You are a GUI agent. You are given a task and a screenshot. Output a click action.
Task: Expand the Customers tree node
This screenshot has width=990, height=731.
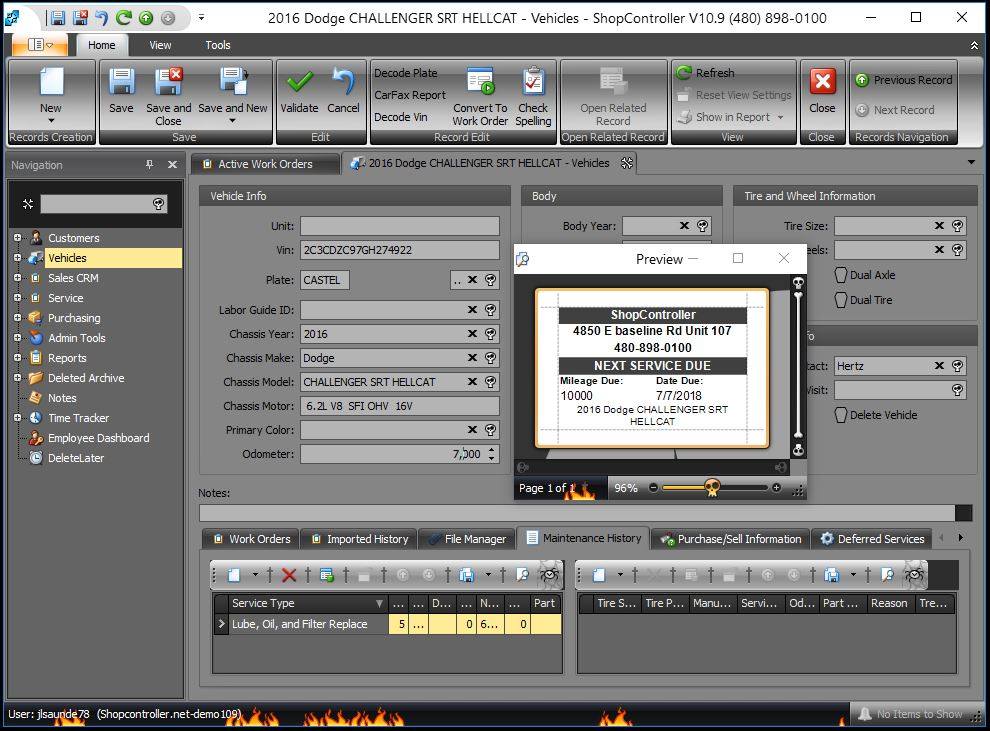(17, 238)
